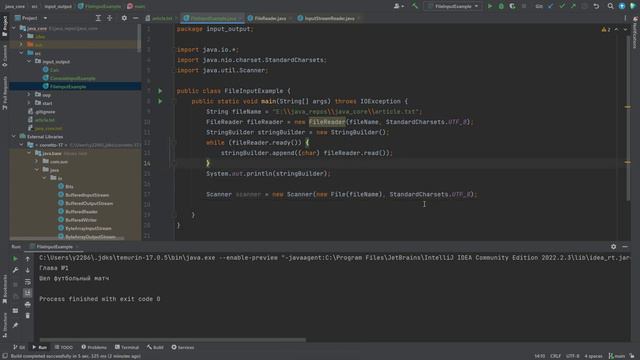Open Run panel settings gear
Image resolution: width=640 pixels, height=360 pixels.
point(613,247)
